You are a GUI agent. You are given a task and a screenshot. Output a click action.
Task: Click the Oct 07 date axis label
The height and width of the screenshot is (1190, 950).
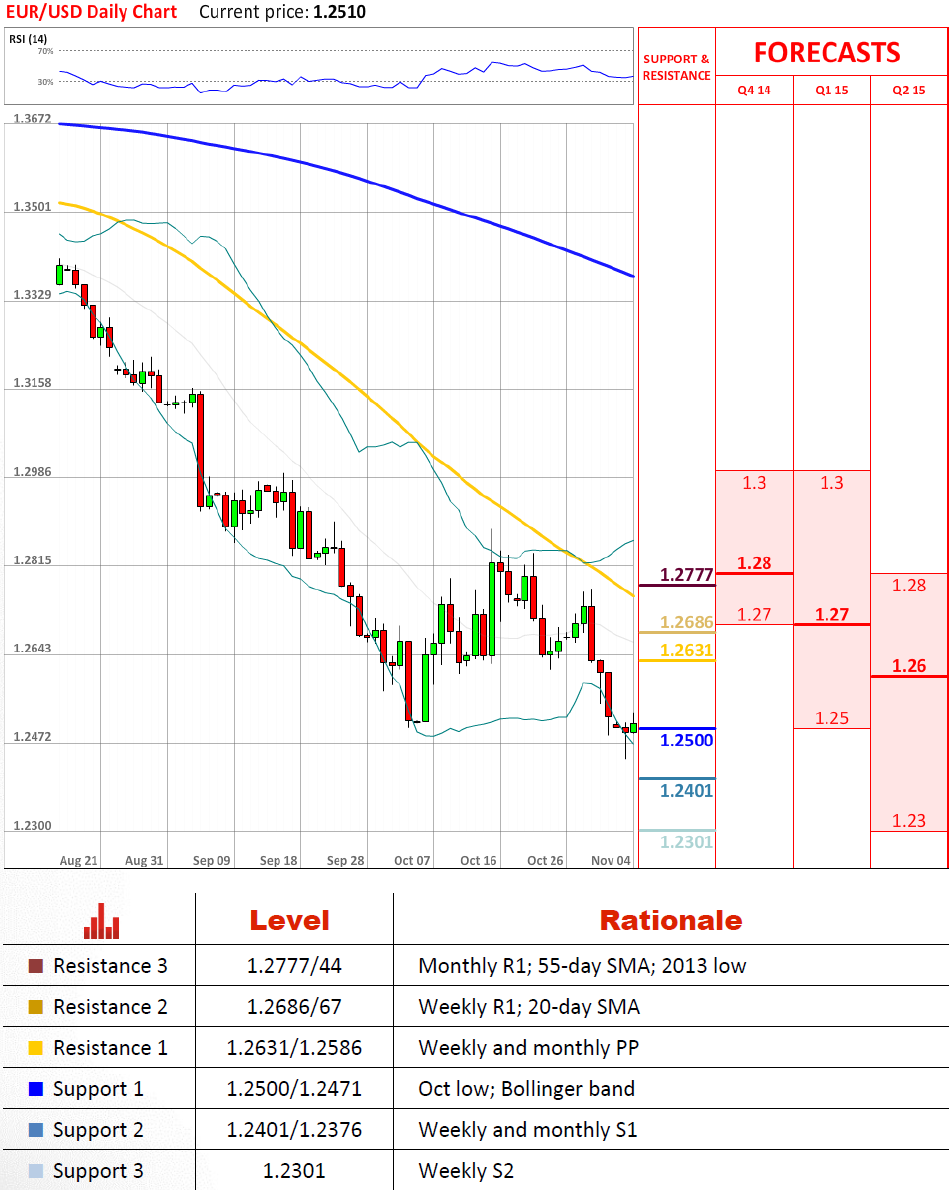click(412, 861)
